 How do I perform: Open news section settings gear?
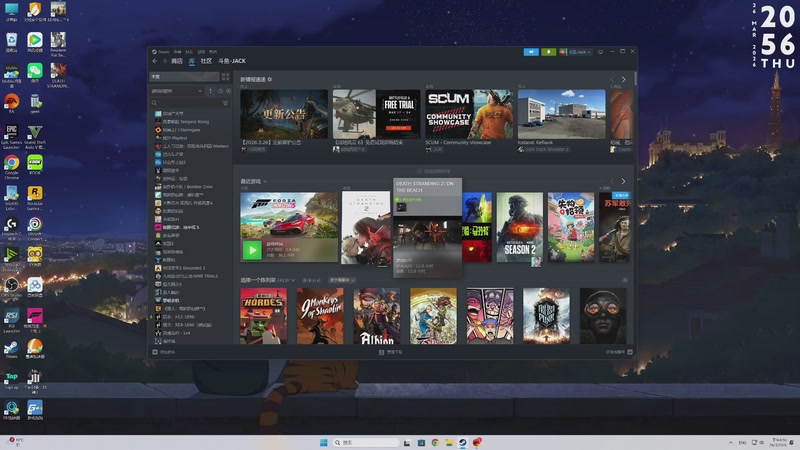tap(270, 79)
